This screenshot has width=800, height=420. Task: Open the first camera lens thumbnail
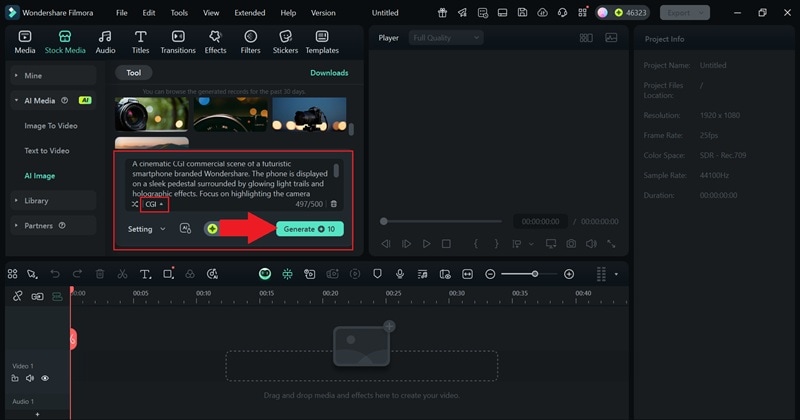pos(152,115)
